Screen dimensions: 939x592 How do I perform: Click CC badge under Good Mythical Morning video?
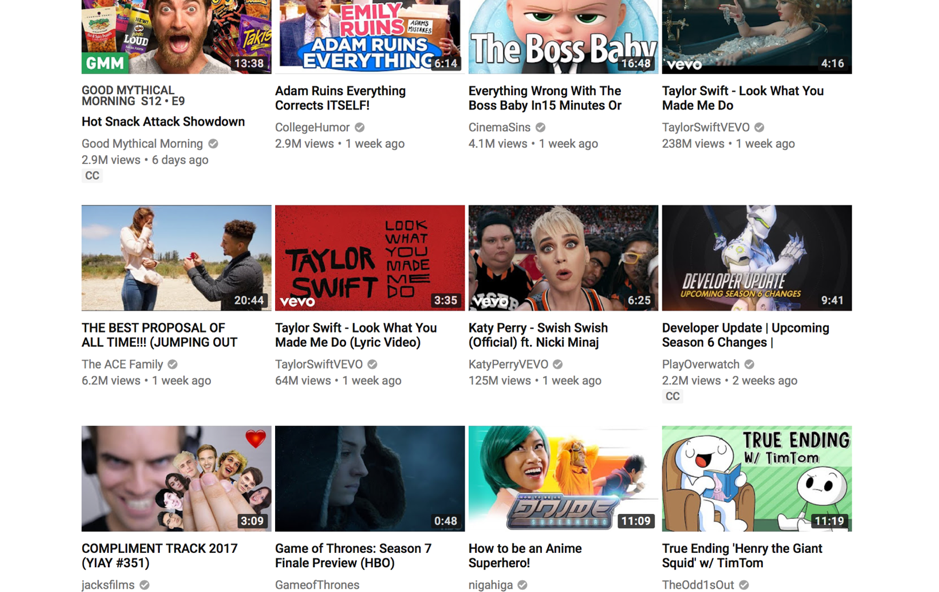(x=92, y=176)
